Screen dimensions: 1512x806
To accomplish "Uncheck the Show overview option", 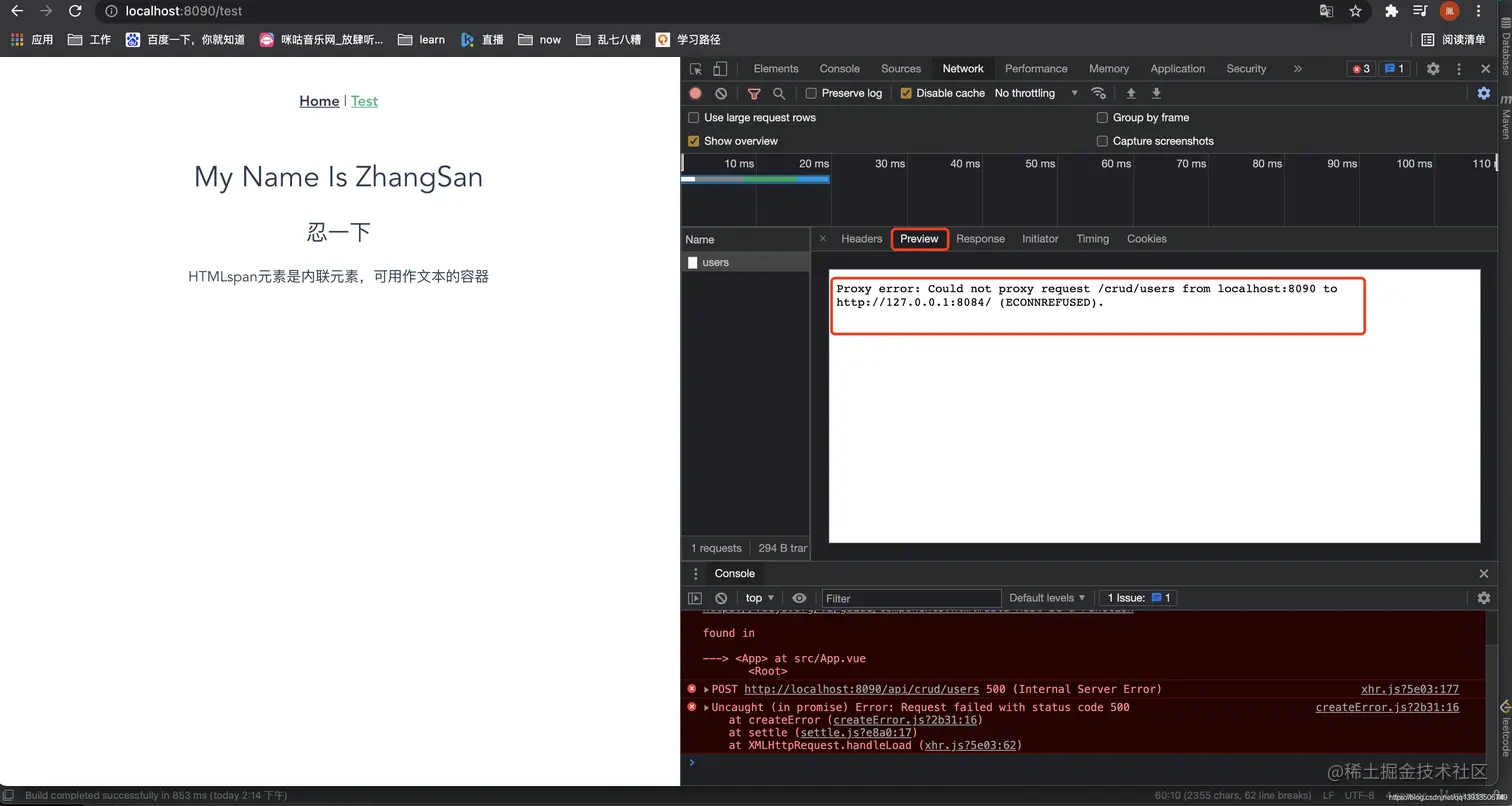I will pyautogui.click(x=694, y=141).
